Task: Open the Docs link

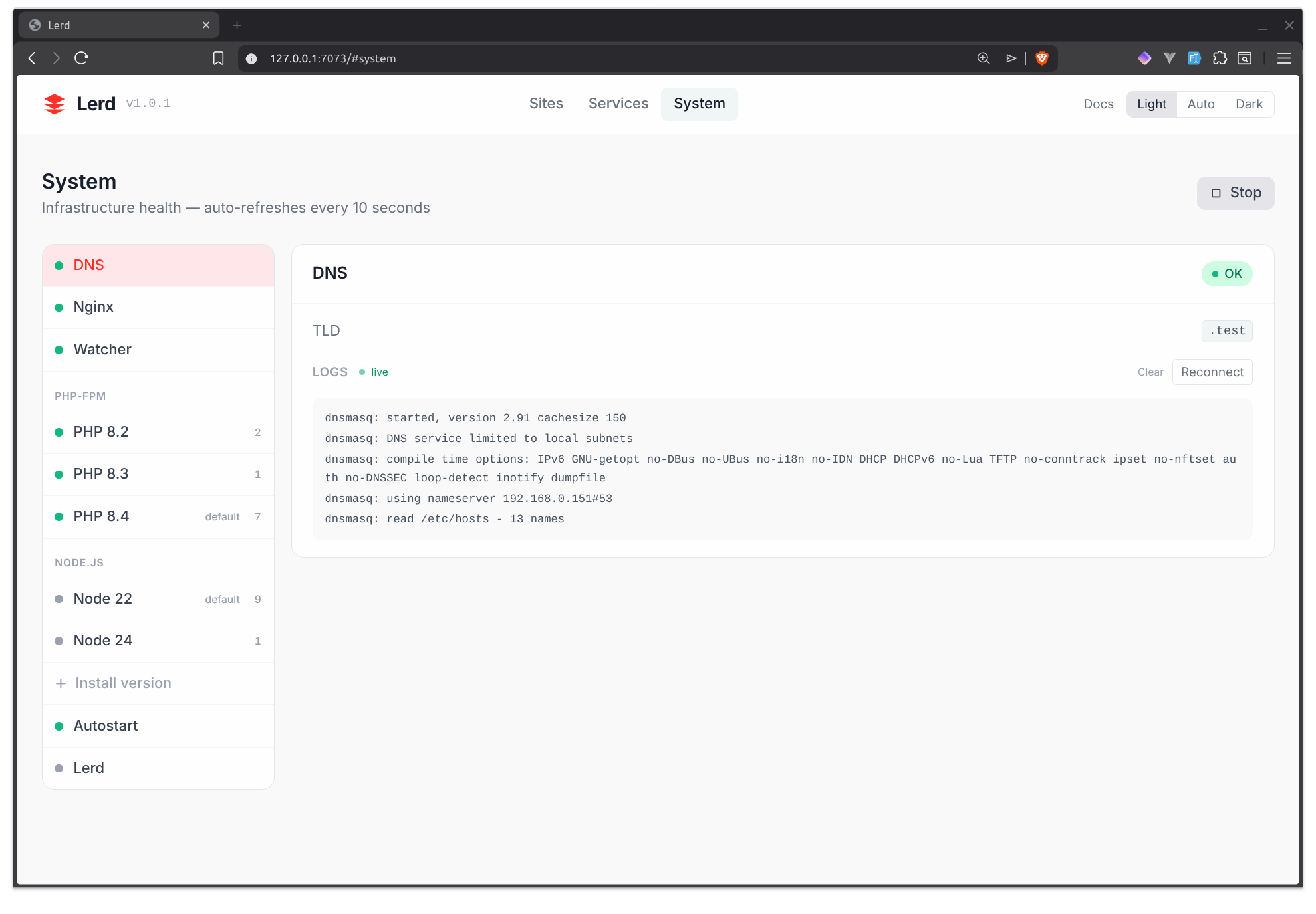Action: pyautogui.click(x=1098, y=104)
